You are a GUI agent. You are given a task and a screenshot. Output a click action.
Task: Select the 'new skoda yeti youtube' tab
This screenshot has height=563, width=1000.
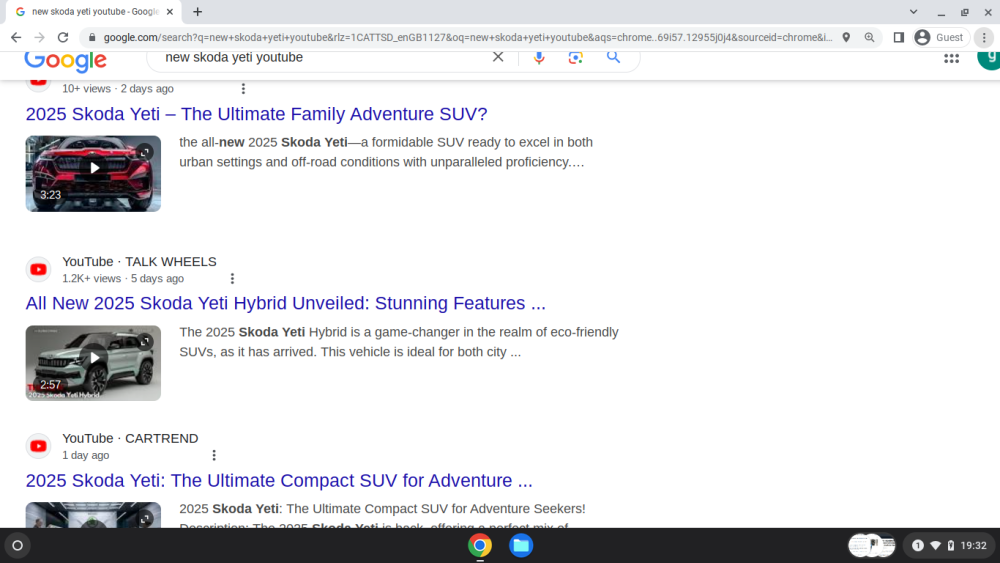coord(94,11)
